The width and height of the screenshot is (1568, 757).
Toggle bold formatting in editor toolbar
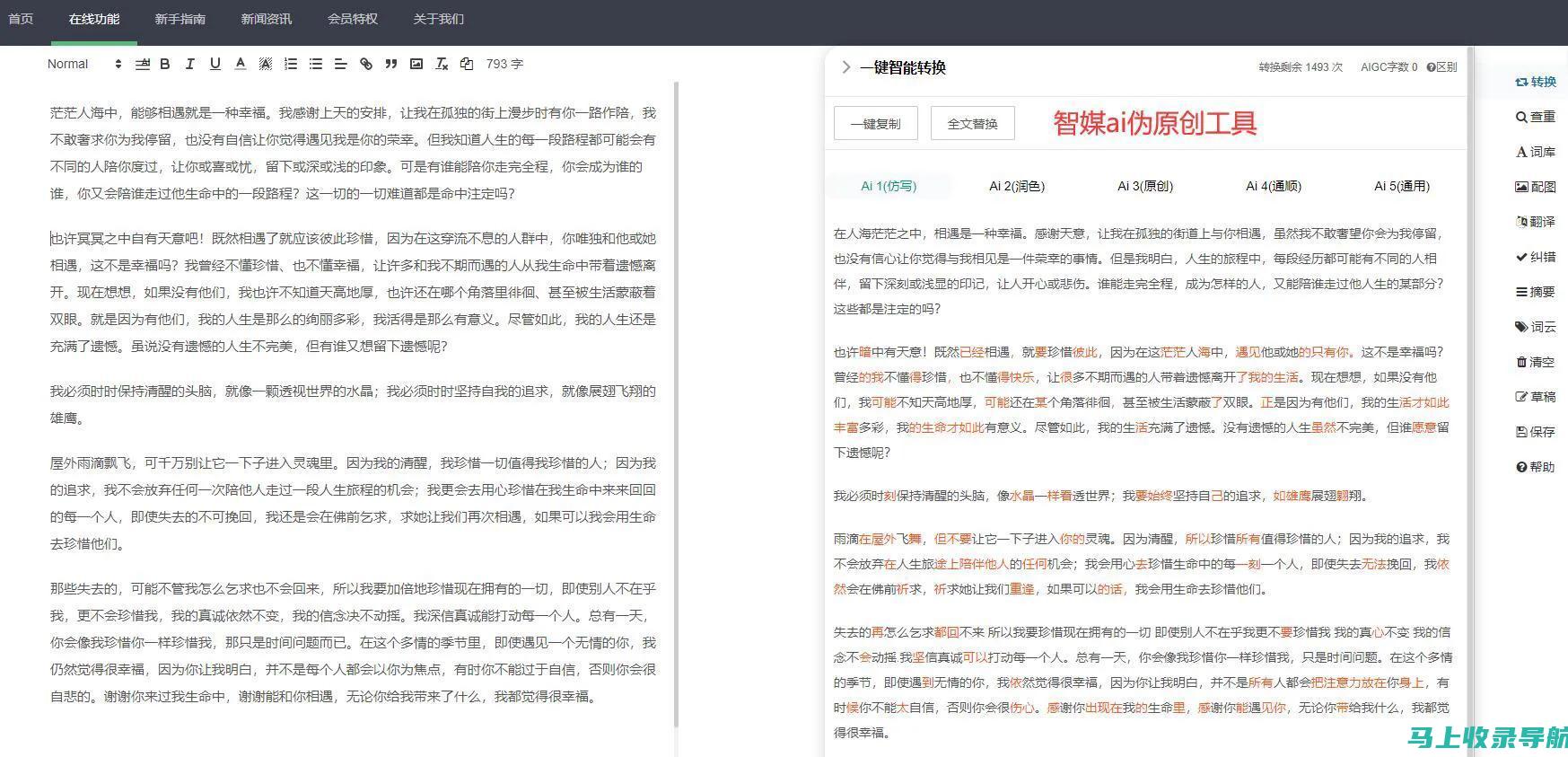pos(164,64)
